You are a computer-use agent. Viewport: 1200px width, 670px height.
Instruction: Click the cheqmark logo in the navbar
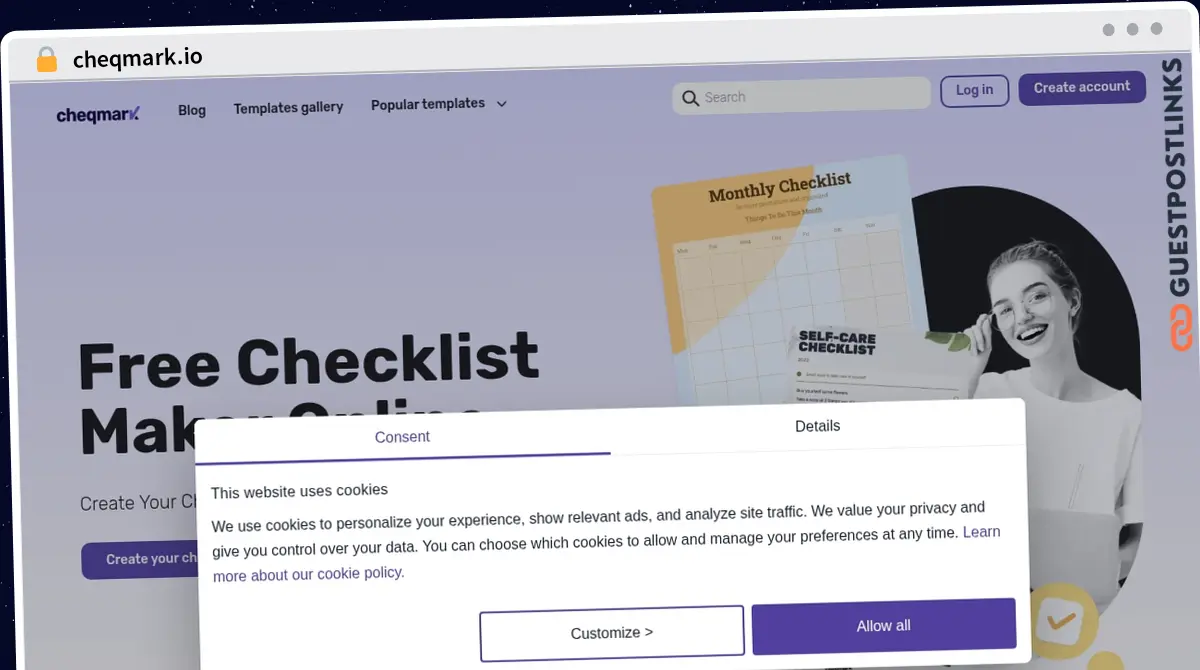(98, 114)
